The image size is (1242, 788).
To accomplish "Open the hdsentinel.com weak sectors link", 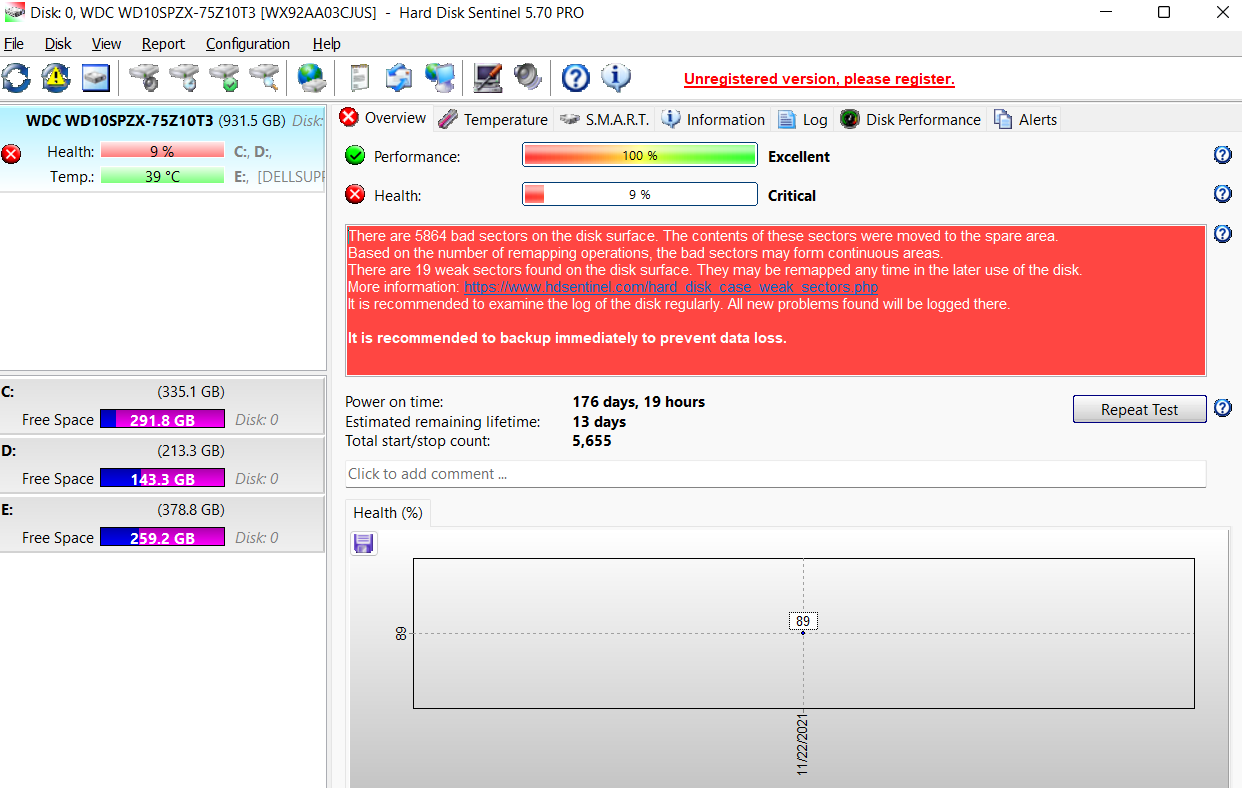I will (x=671, y=287).
